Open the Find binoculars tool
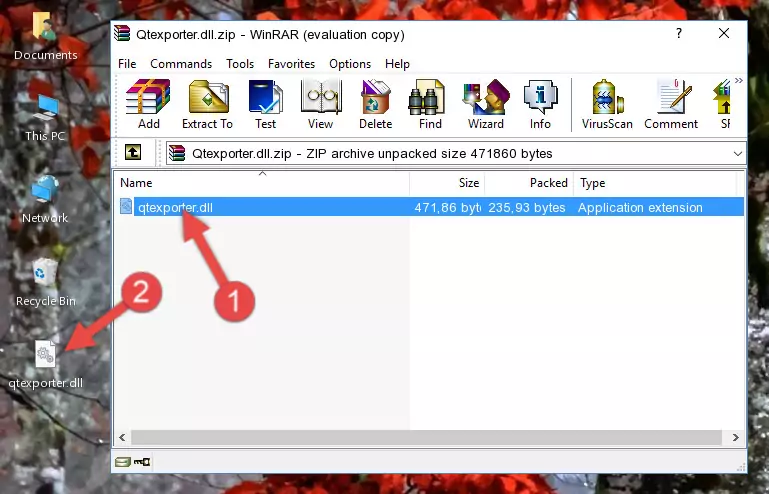 [x=430, y=104]
